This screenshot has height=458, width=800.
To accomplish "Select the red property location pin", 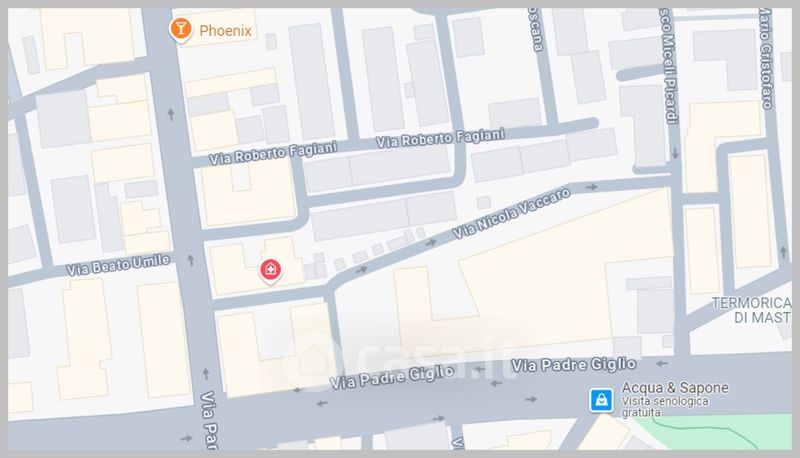I will click(x=270, y=271).
